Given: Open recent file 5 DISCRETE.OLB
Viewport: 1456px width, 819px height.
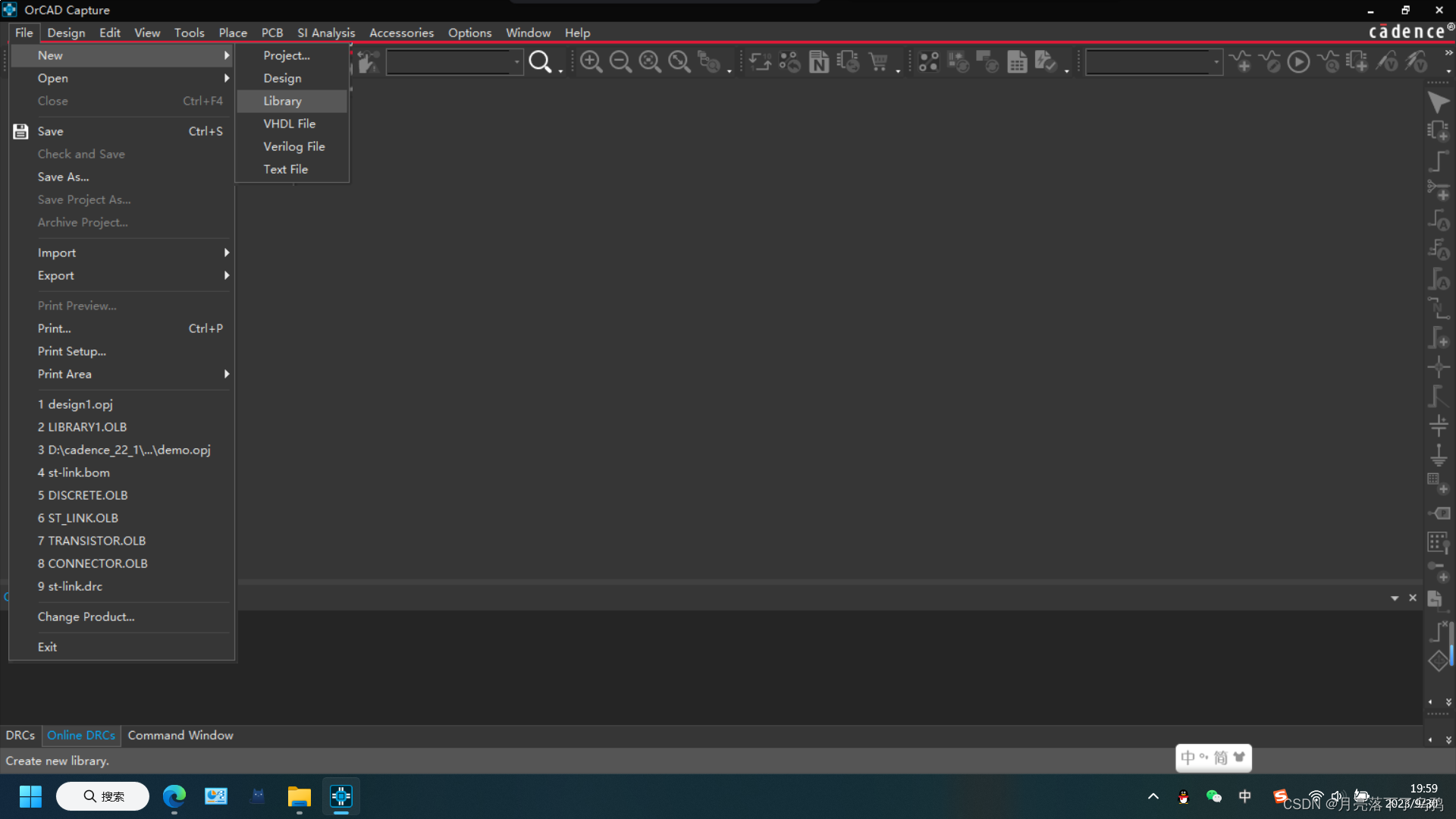Looking at the screenshot, I should tap(121, 495).
